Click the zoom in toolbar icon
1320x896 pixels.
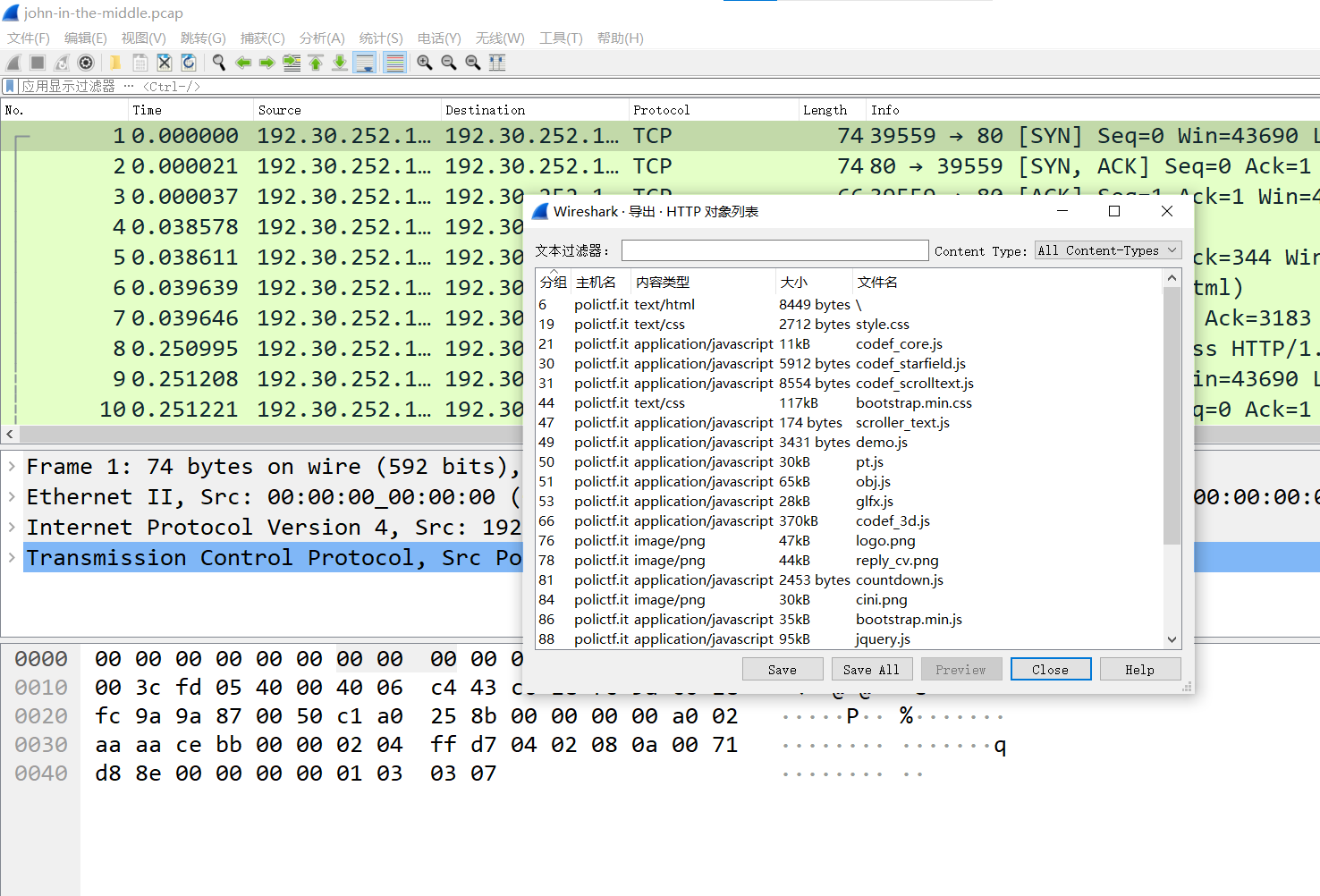[x=425, y=63]
